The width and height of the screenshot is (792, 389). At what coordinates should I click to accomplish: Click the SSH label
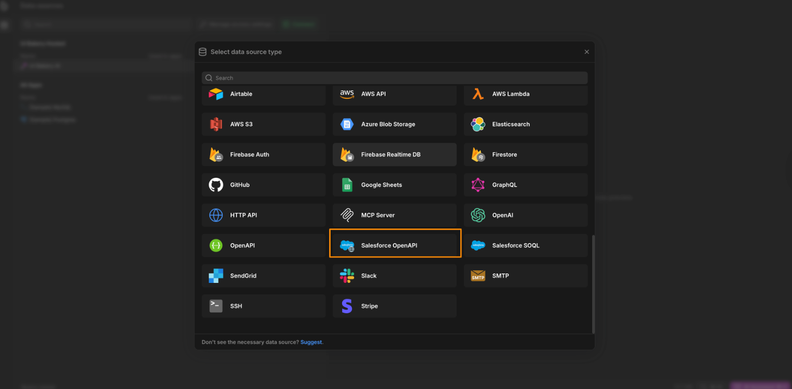236,306
